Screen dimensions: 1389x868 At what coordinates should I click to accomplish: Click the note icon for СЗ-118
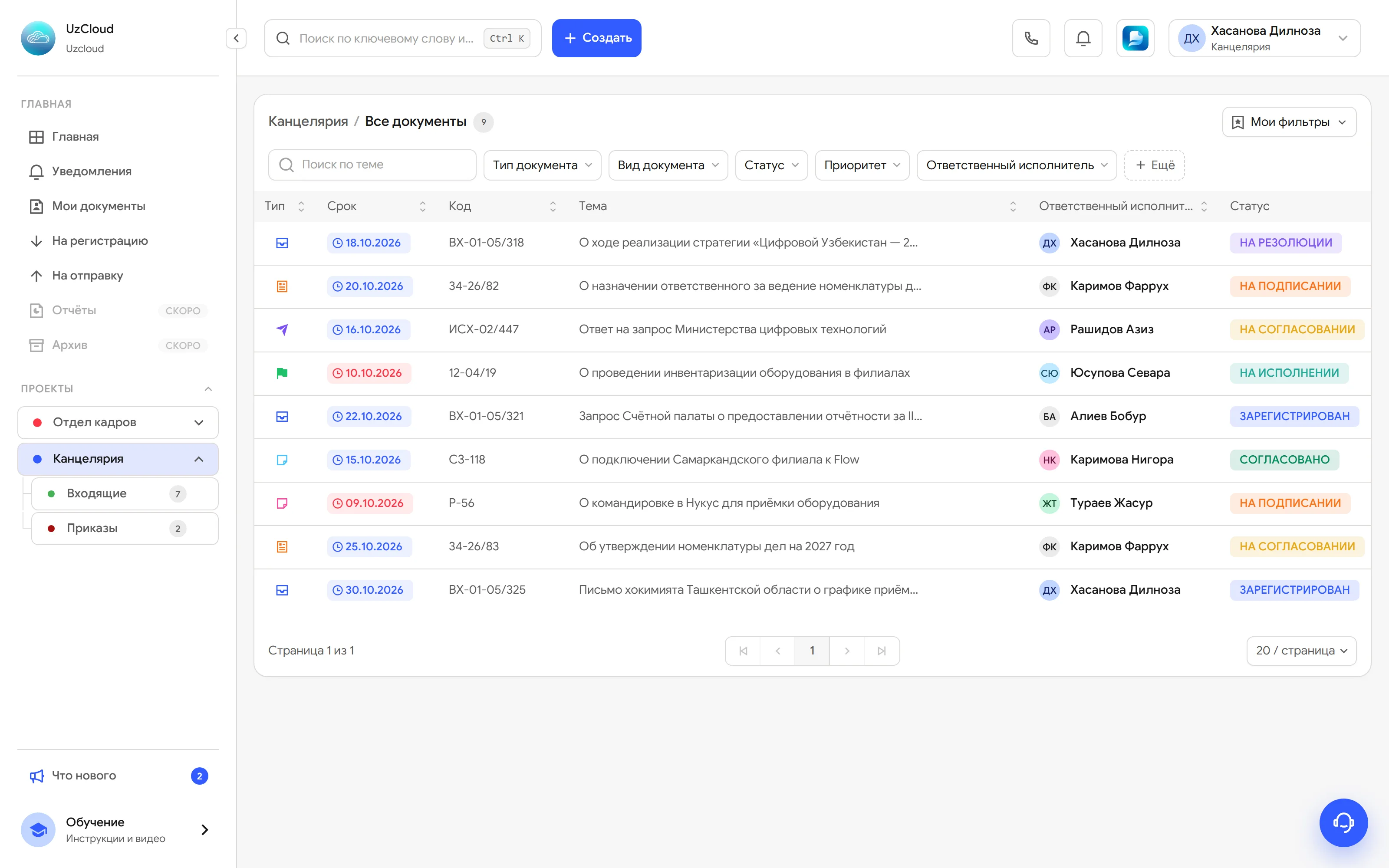click(x=282, y=460)
